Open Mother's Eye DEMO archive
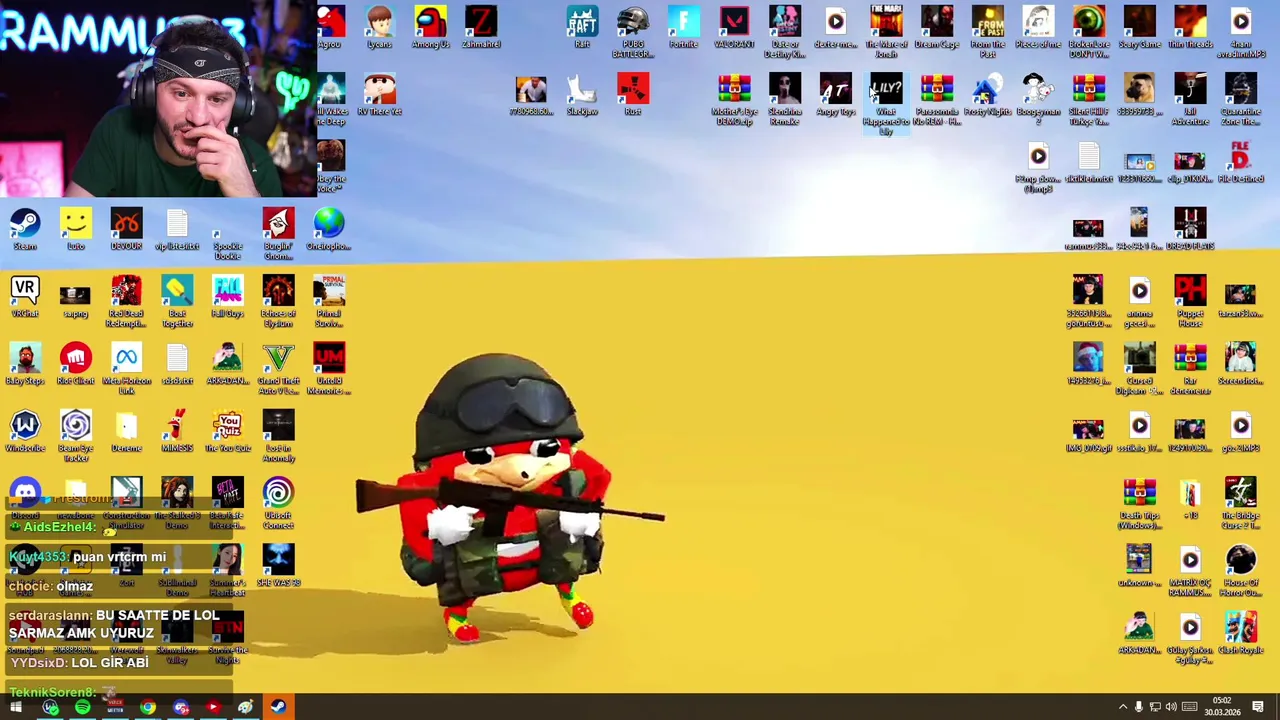 [x=734, y=99]
